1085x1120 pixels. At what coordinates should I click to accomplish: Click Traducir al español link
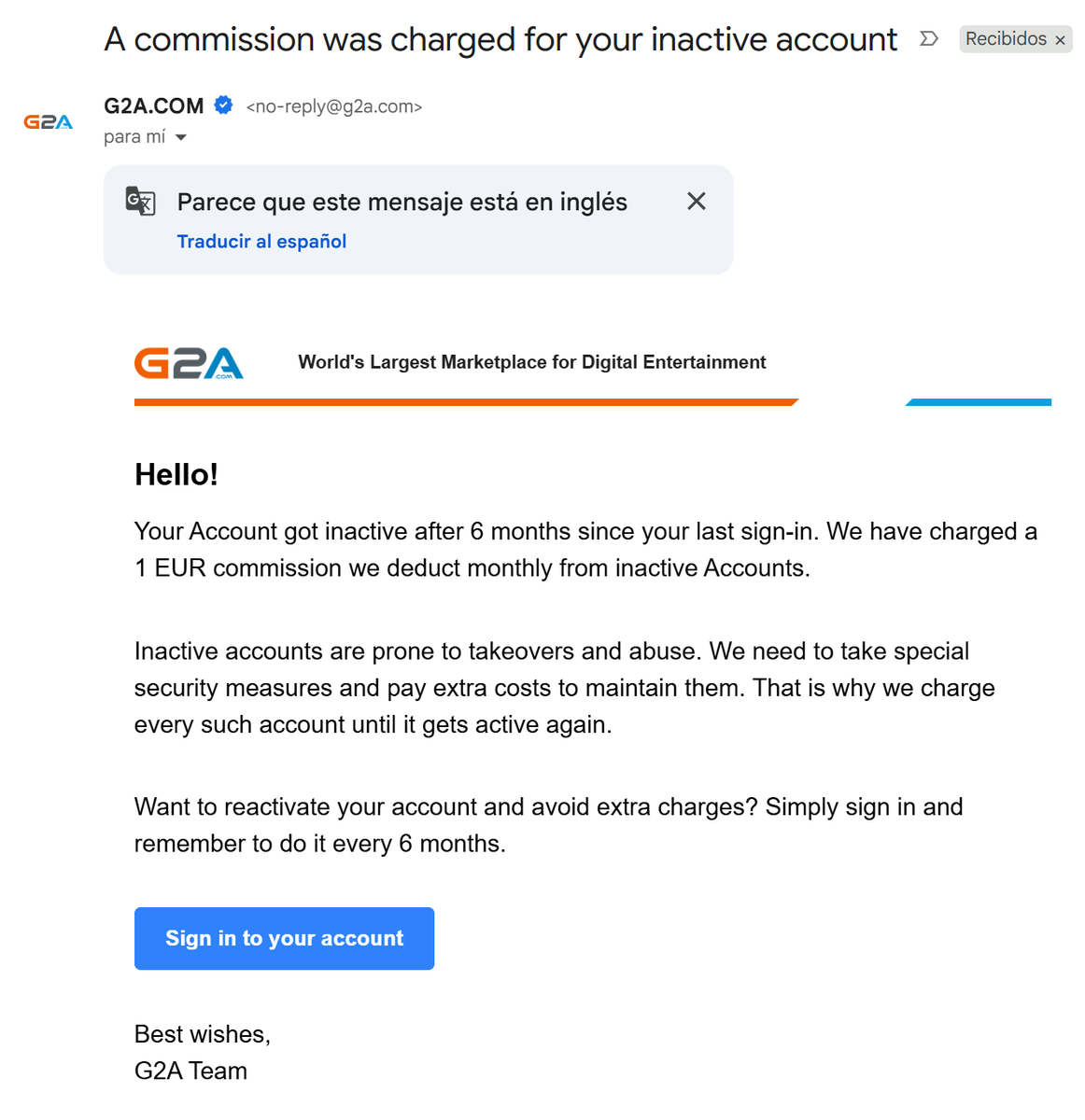click(261, 242)
